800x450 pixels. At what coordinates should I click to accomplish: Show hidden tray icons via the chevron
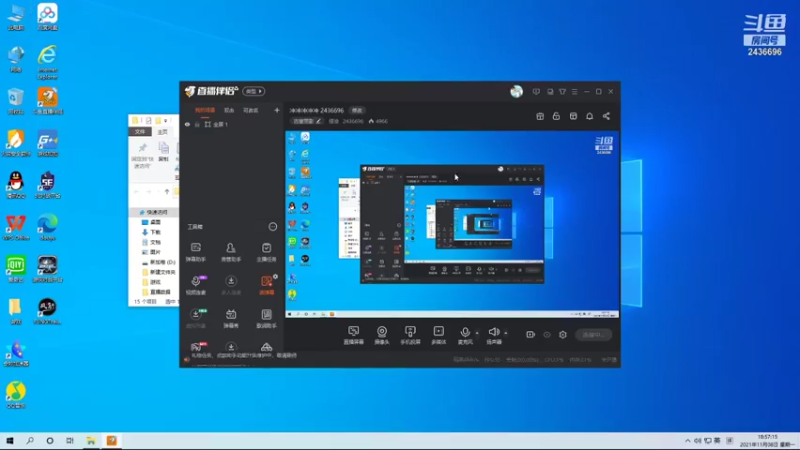688,441
